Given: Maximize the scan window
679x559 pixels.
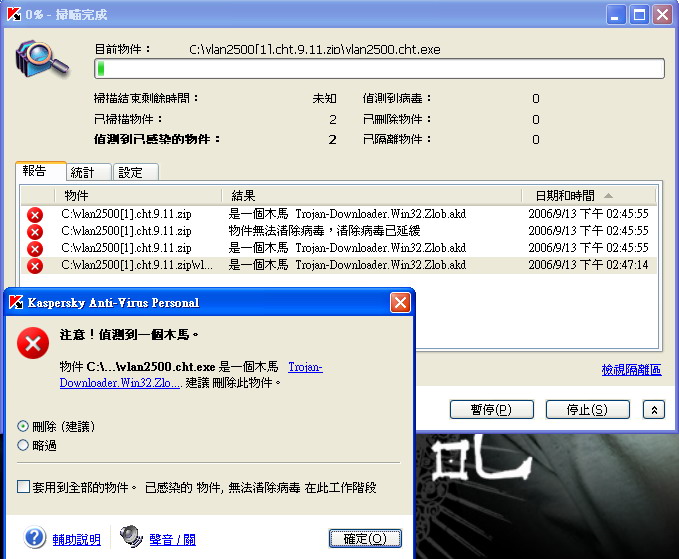Looking at the screenshot, I should (639, 15).
